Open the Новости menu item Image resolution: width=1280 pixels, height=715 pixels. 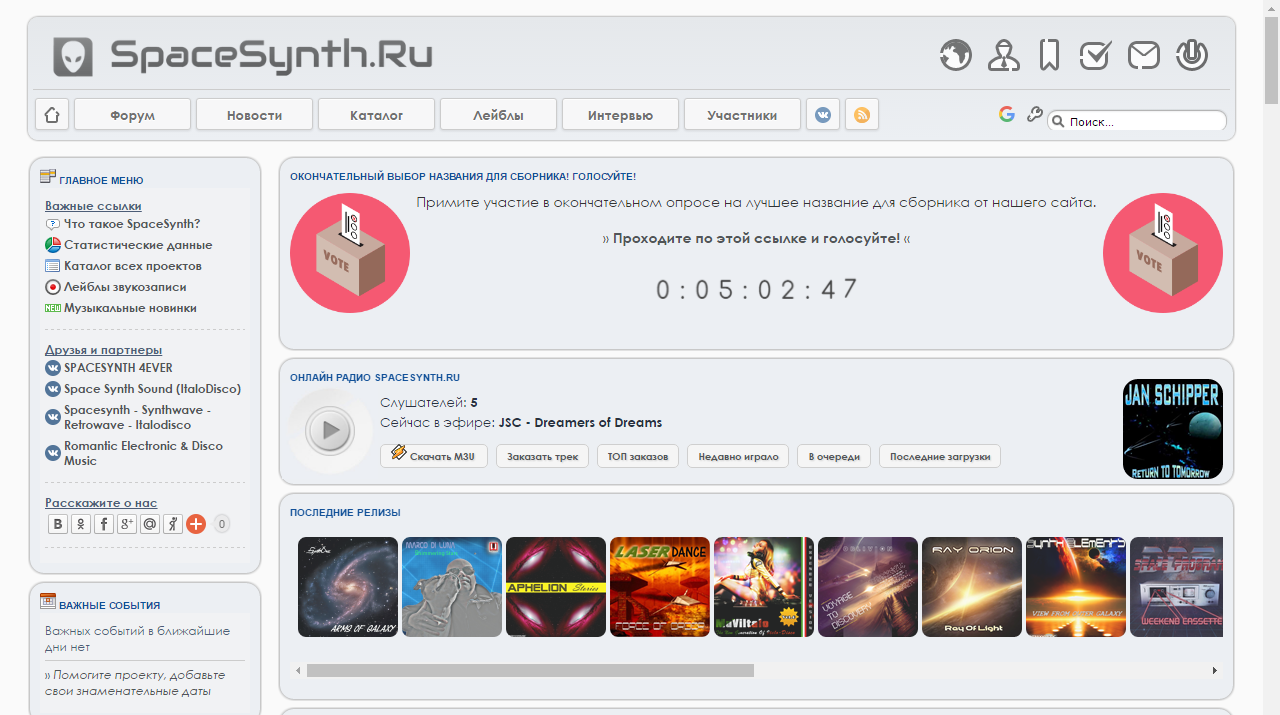click(x=254, y=114)
